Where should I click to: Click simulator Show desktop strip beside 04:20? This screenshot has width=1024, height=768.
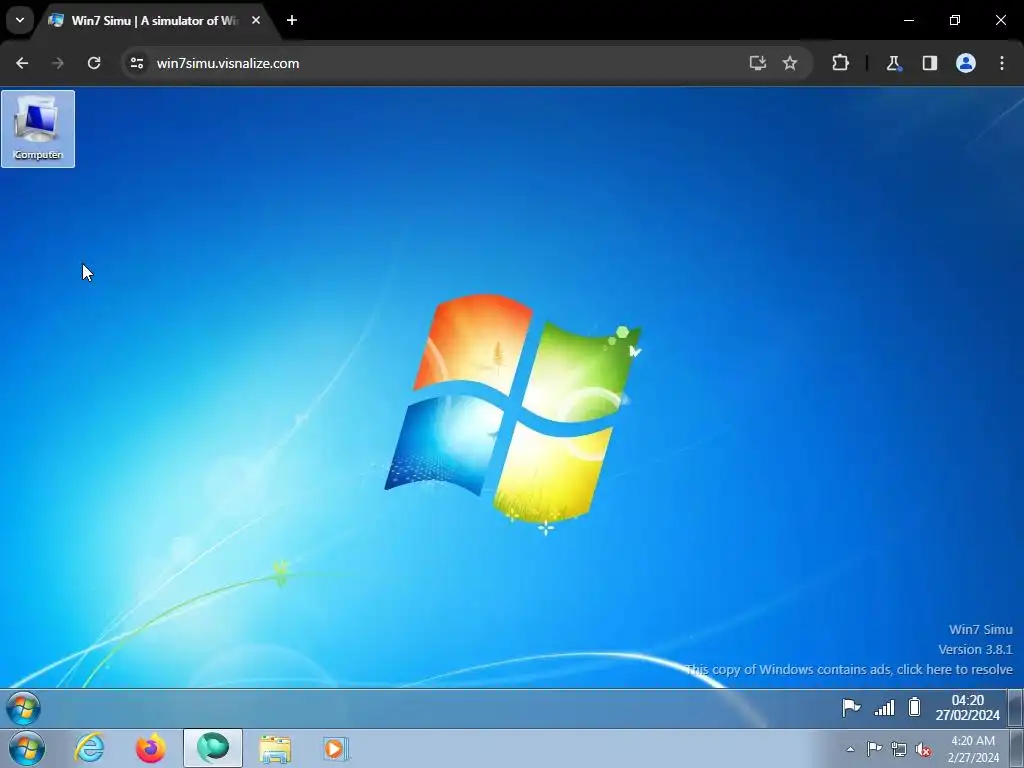tap(1016, 708)
